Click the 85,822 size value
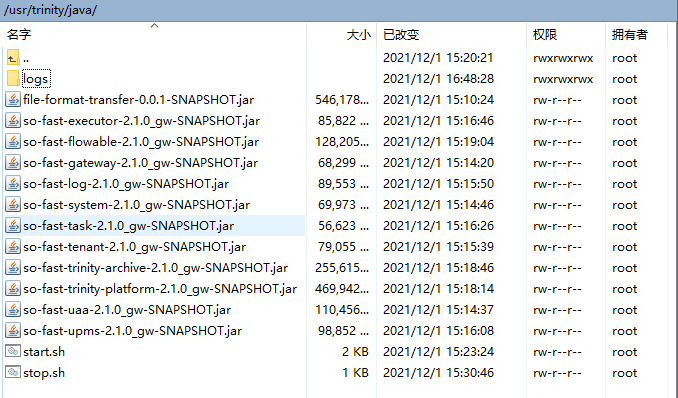 pyautogui.click(x=343, y=121)
